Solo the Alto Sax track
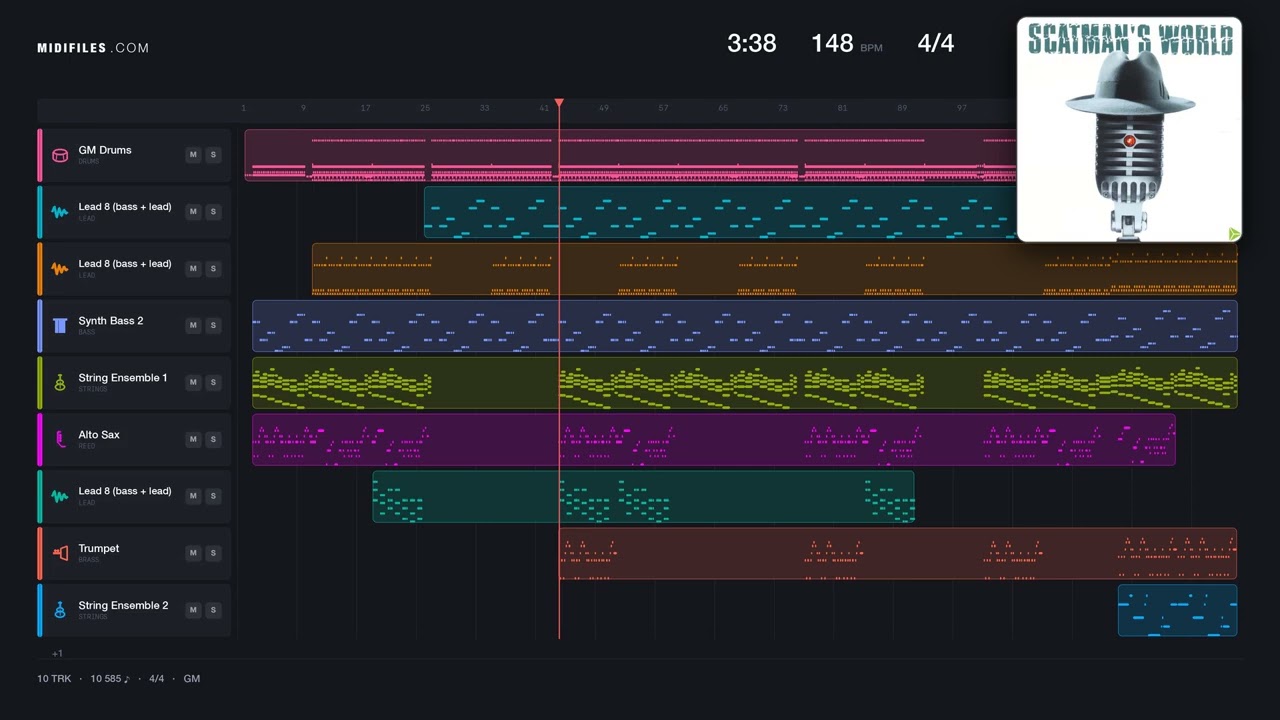This screenshot has height=720, width=1280. [213, 439]
